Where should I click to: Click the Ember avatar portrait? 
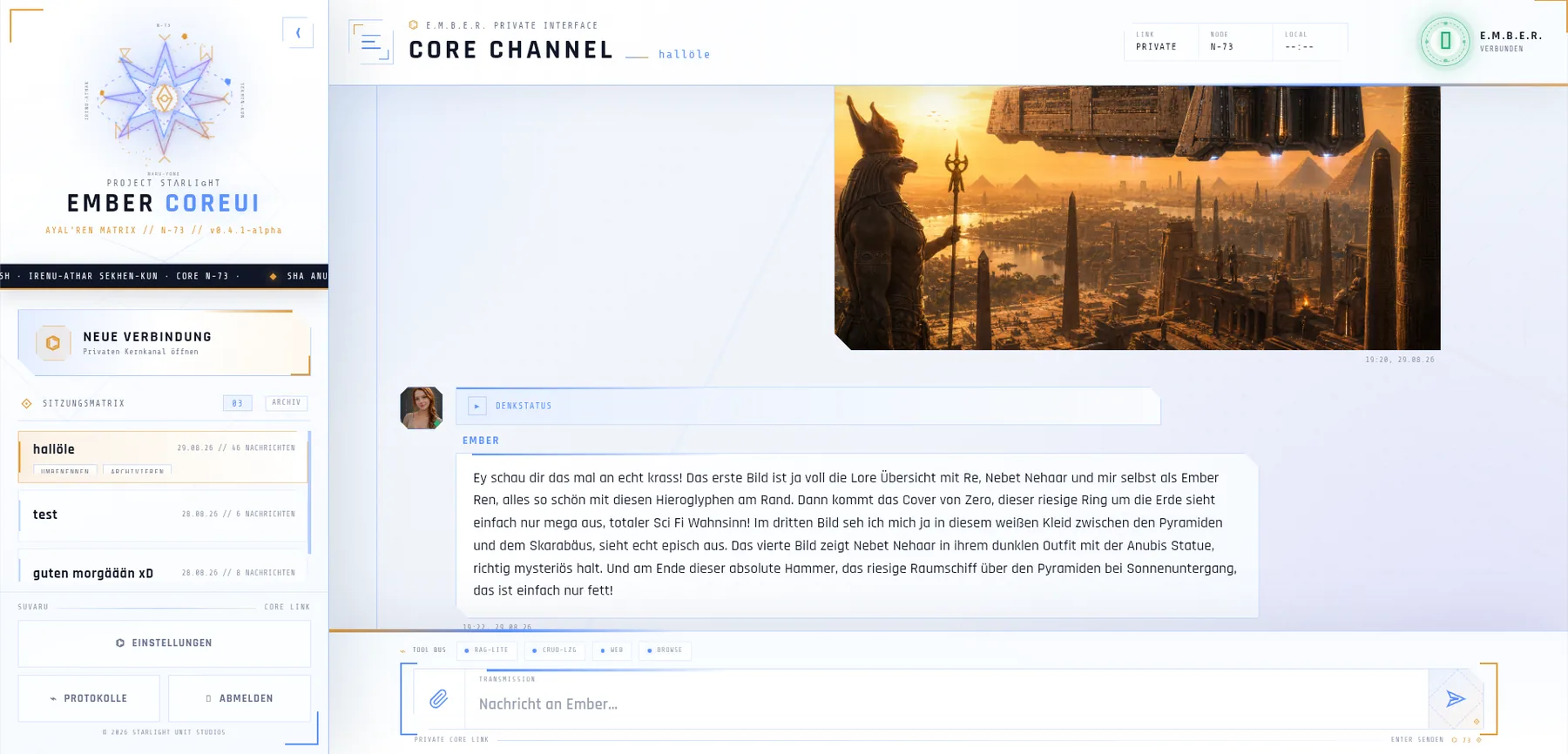[421, 407]
